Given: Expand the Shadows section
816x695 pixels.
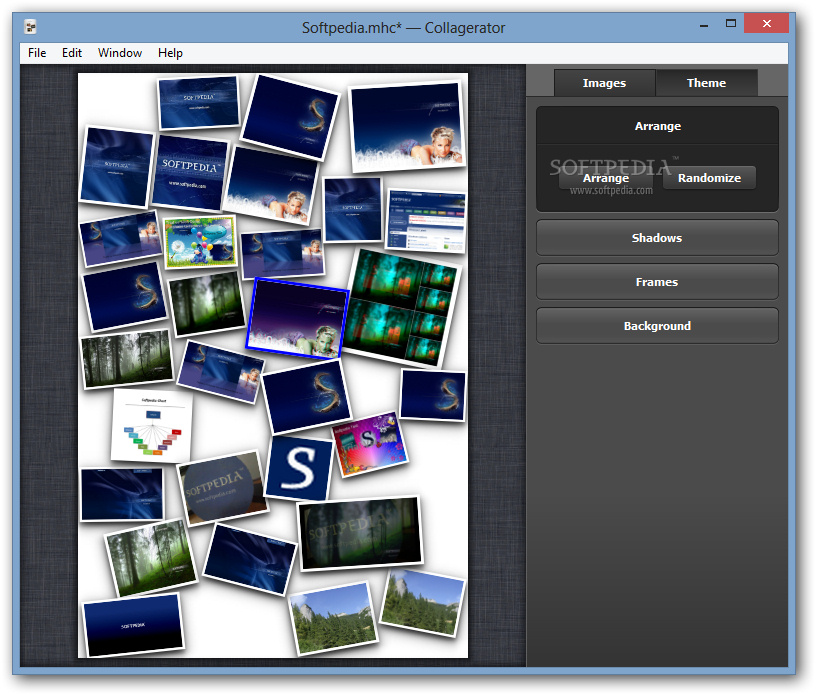Looking at the screenshot, I should pyautogui.click(x=657, y=238).
